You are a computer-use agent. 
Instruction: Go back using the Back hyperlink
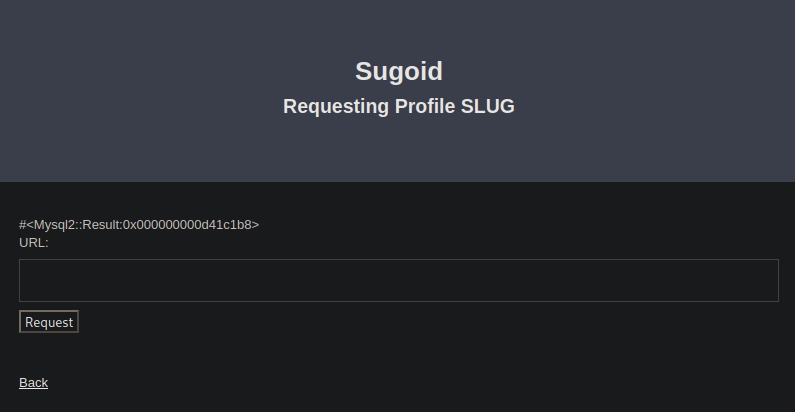click(33, 383)
